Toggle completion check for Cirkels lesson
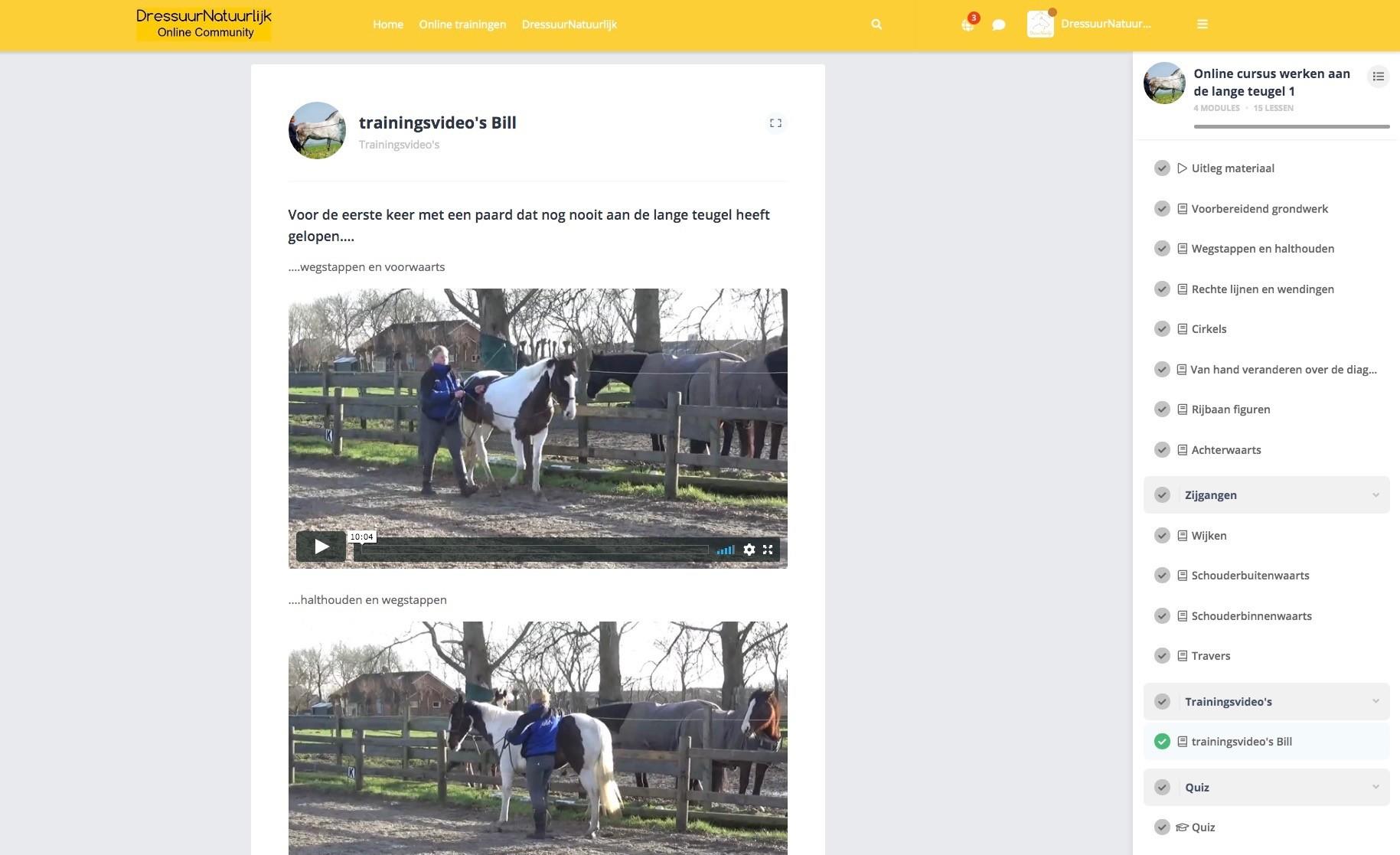1400x855 pixels. (x=1162, y=329)
